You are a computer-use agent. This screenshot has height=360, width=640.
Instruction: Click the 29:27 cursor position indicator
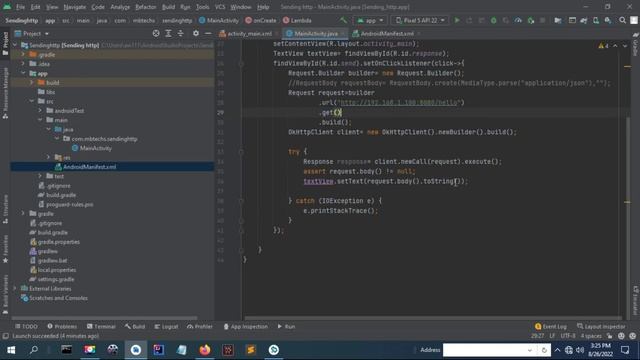coord(538,336)
